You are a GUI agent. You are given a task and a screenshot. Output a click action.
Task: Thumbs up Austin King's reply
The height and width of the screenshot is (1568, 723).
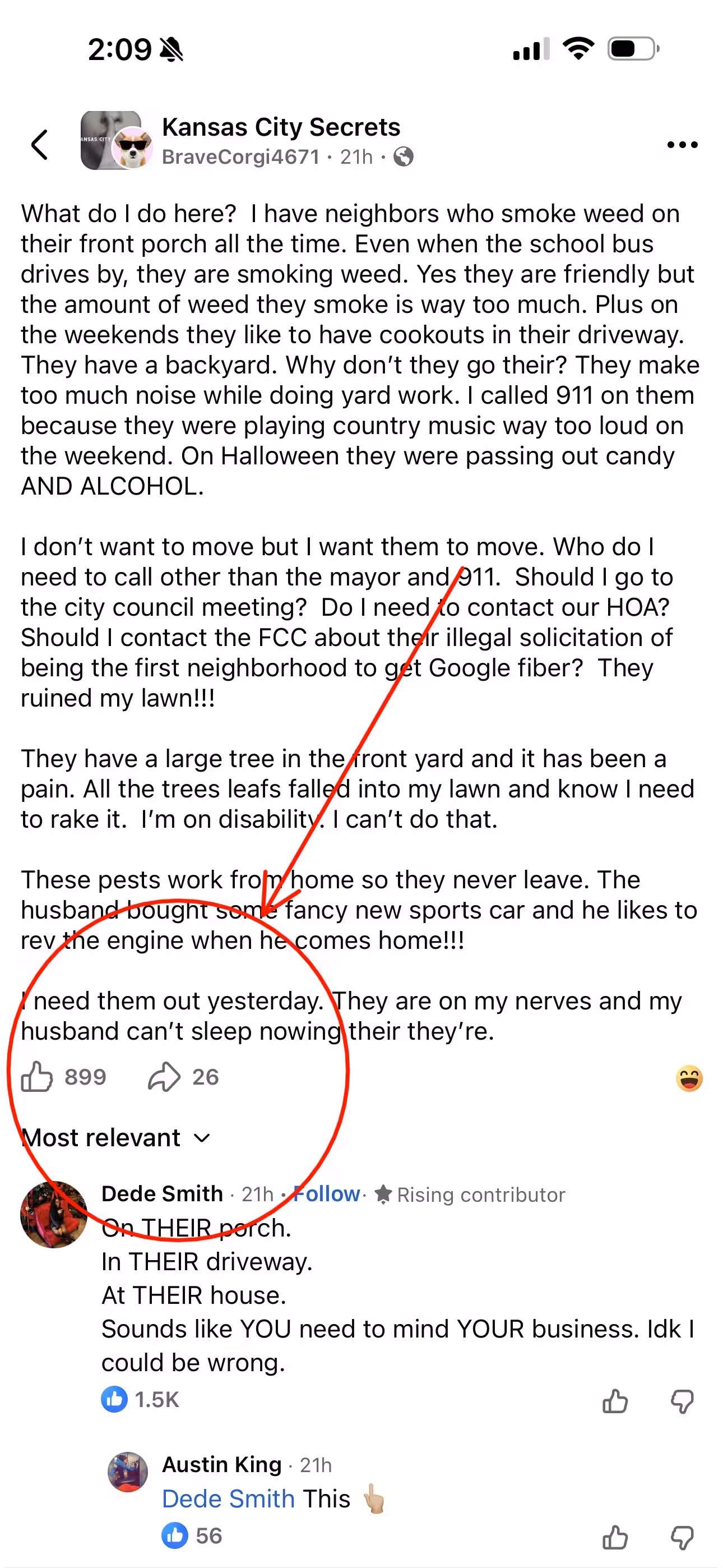pyautogui.click(x=615, y=1537)
